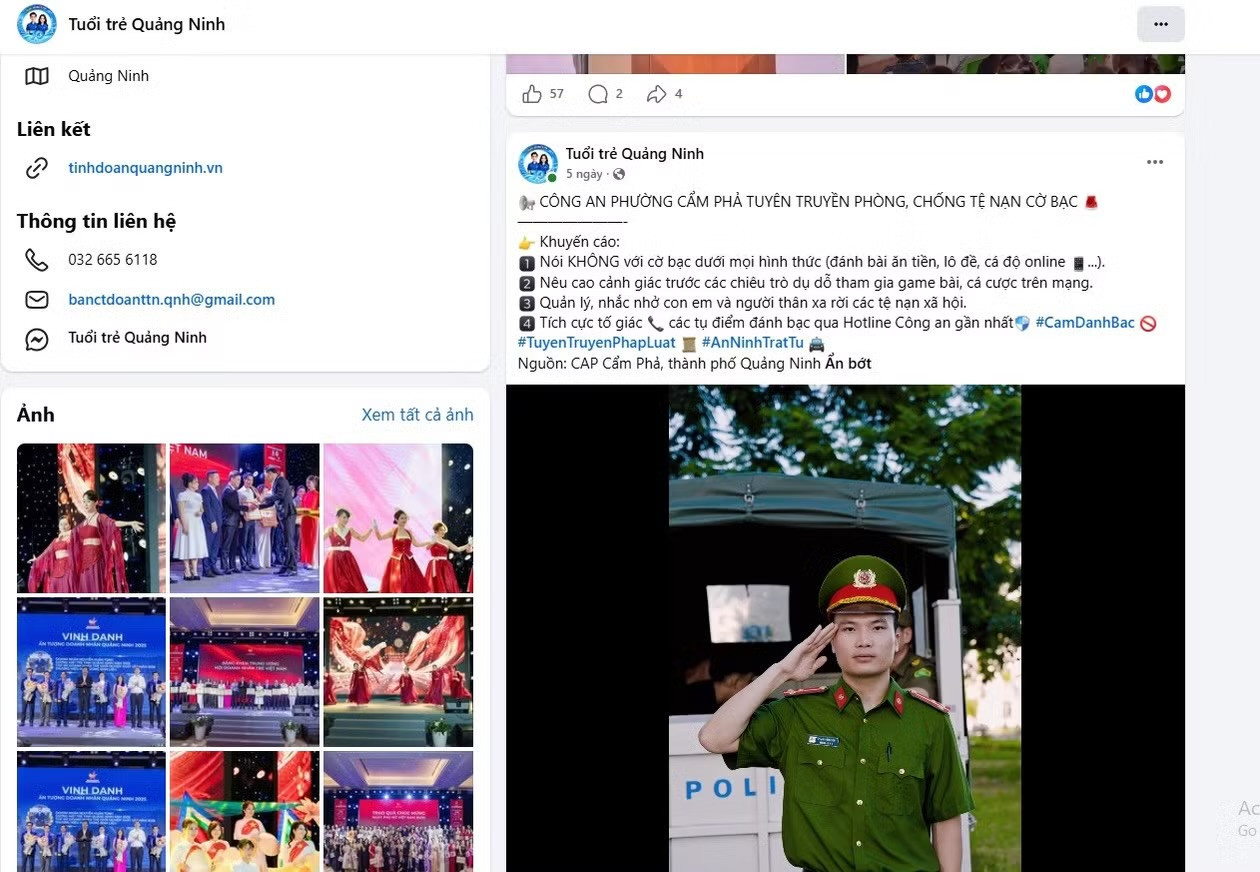
Task: Click the Quảng Ninh location text
Action: coord(109,76)
